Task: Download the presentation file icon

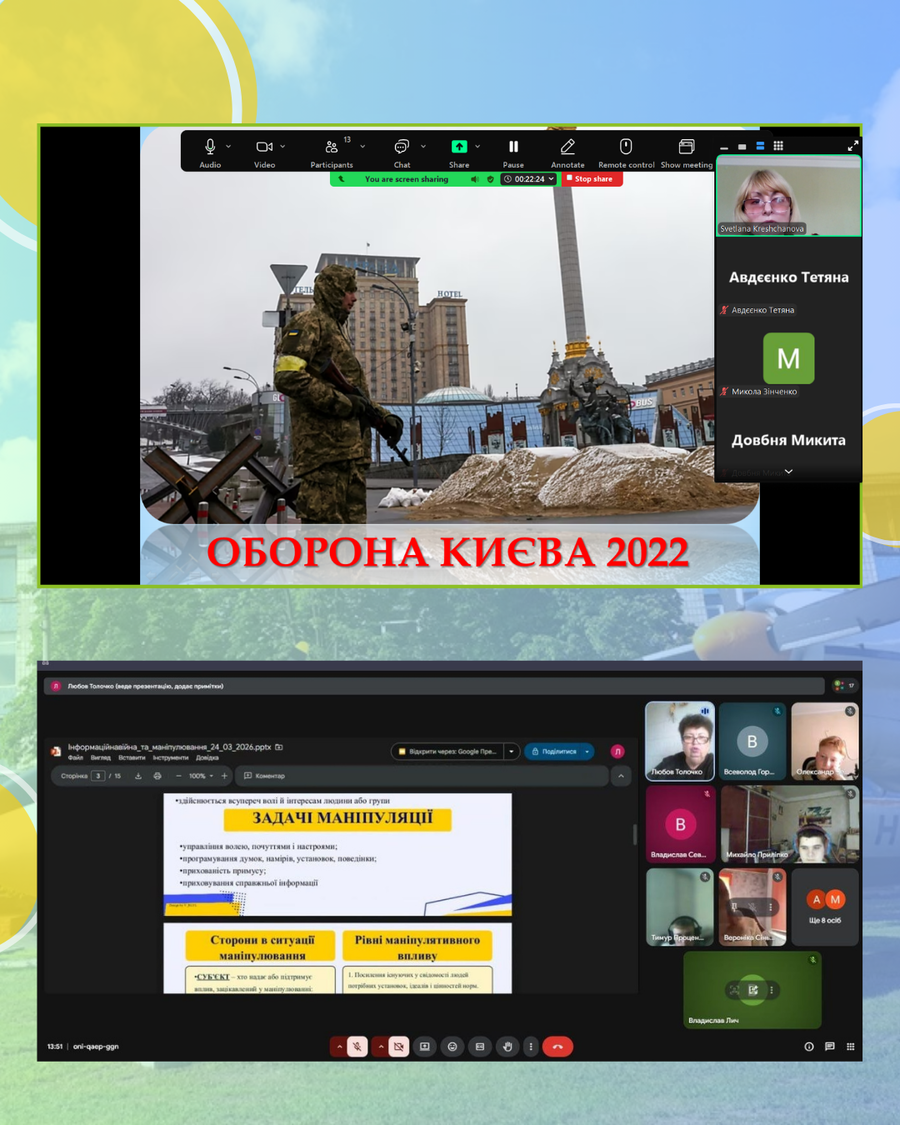Action: (139, 776)
